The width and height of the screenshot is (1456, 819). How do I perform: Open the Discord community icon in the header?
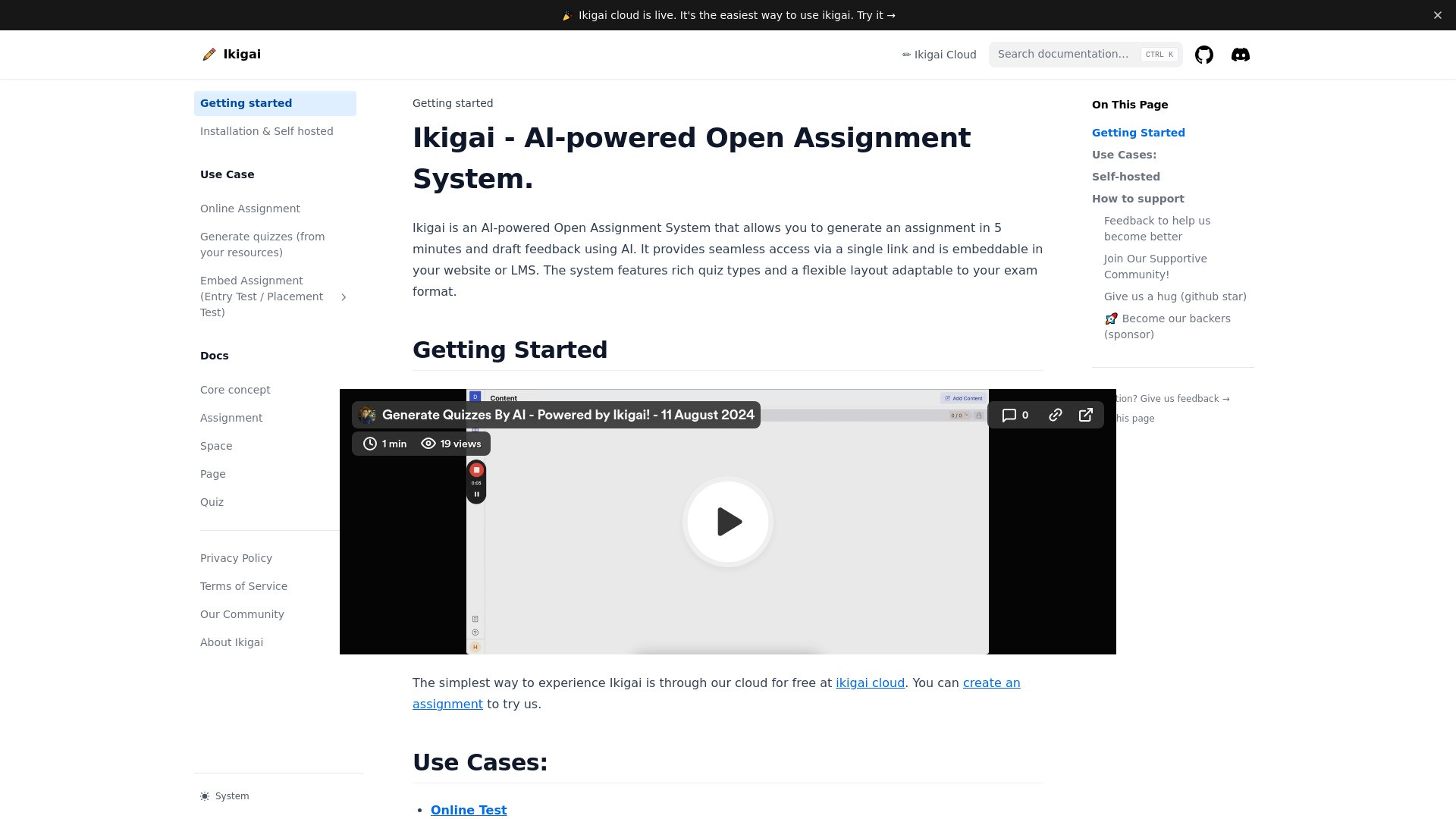pyautogui.click(x=1241, y=54)
